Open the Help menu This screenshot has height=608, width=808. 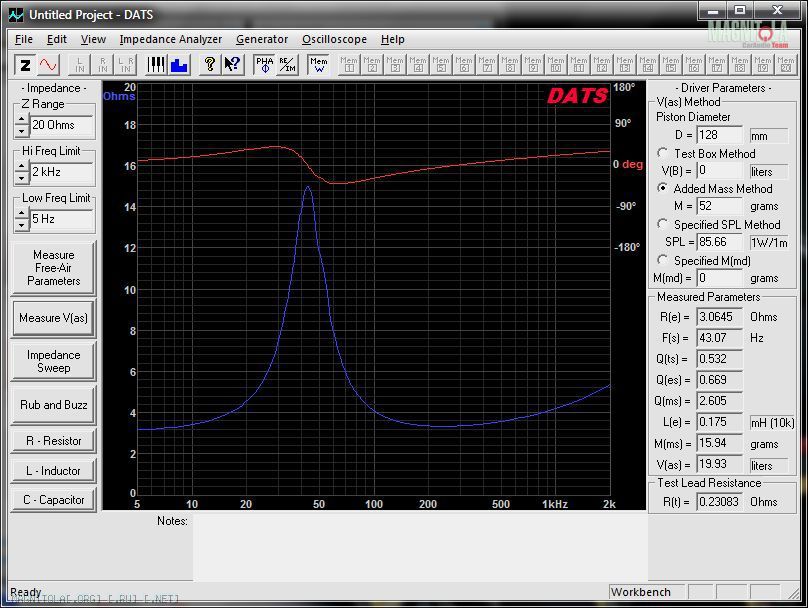tap(393, 39)
